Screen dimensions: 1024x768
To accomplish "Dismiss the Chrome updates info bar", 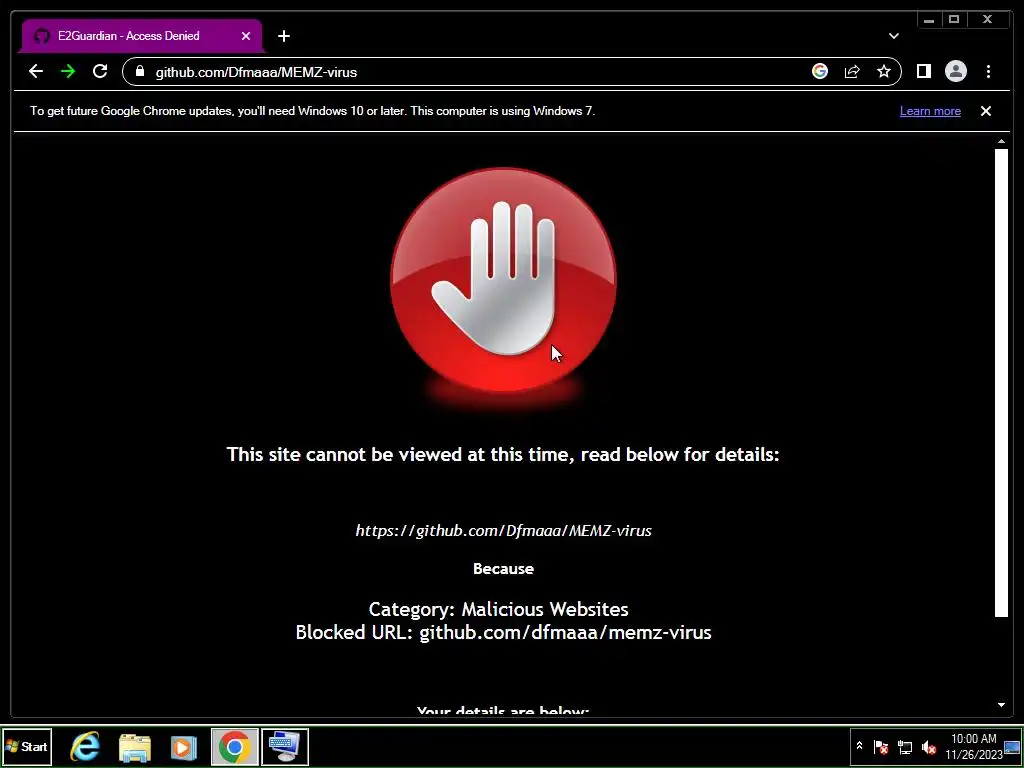I will (x=985, y=111).
